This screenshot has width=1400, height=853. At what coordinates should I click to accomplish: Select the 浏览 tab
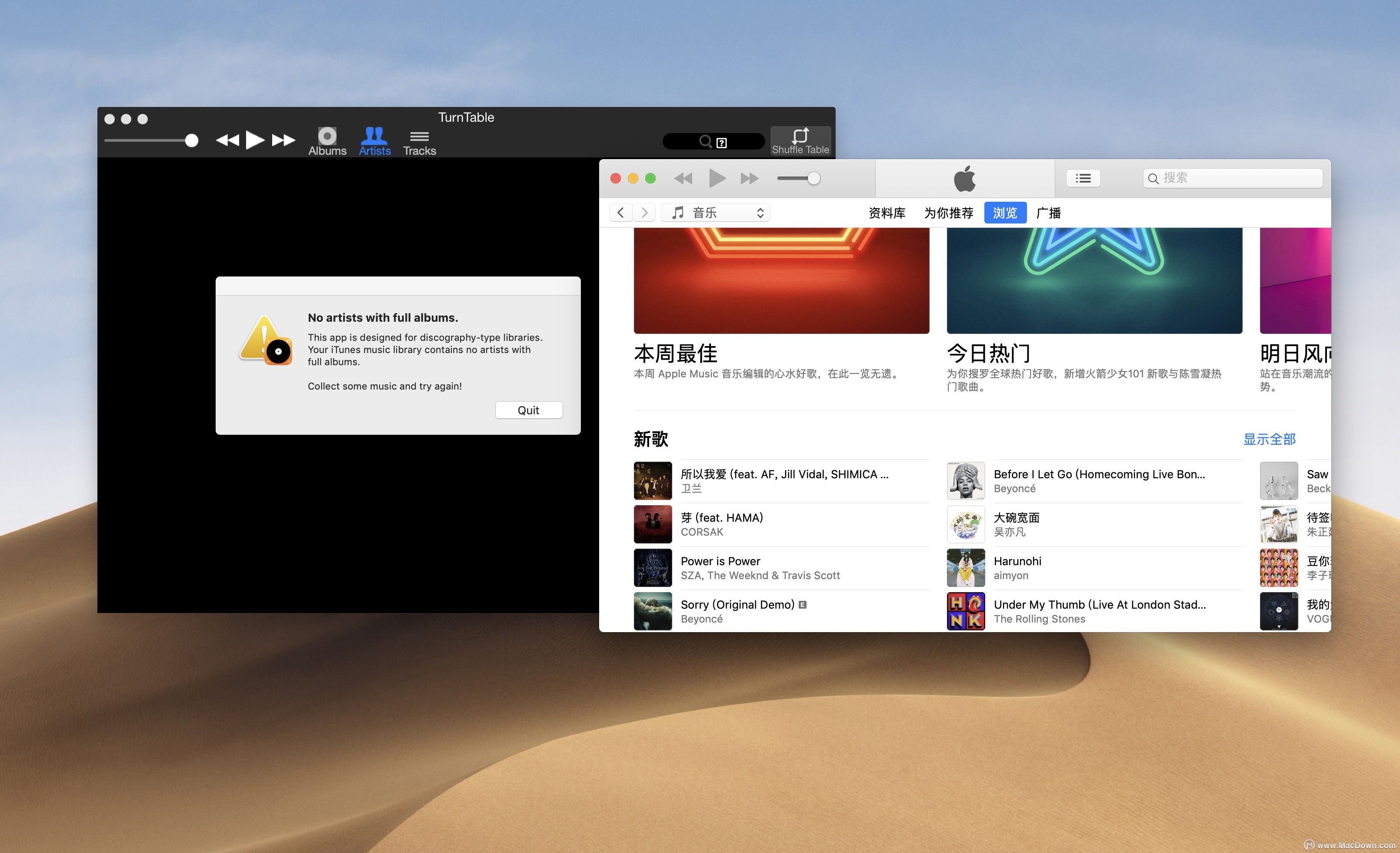coord(1005,213)
